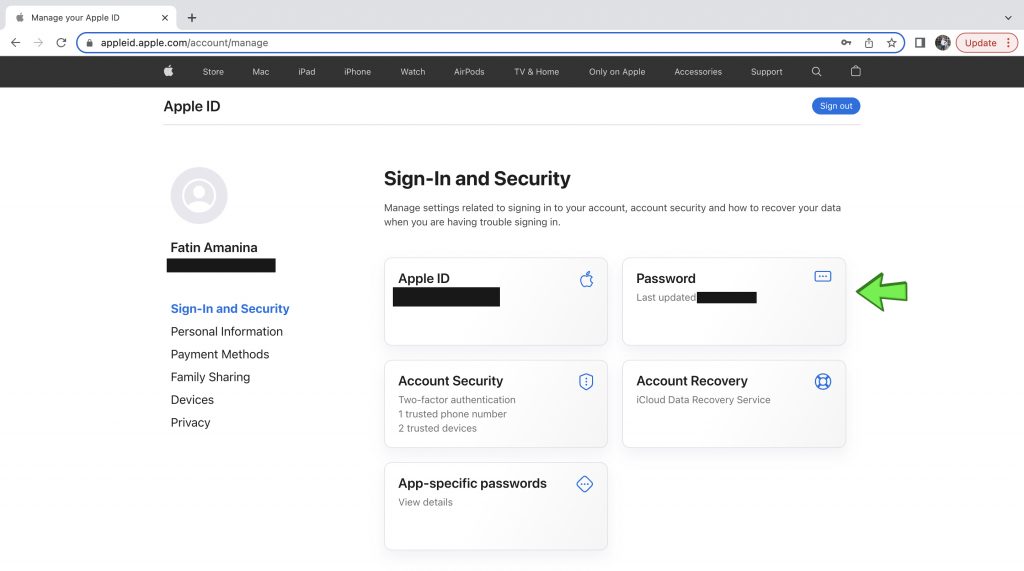
Task: Open the search magnifier icon
Action: [816, 72]
